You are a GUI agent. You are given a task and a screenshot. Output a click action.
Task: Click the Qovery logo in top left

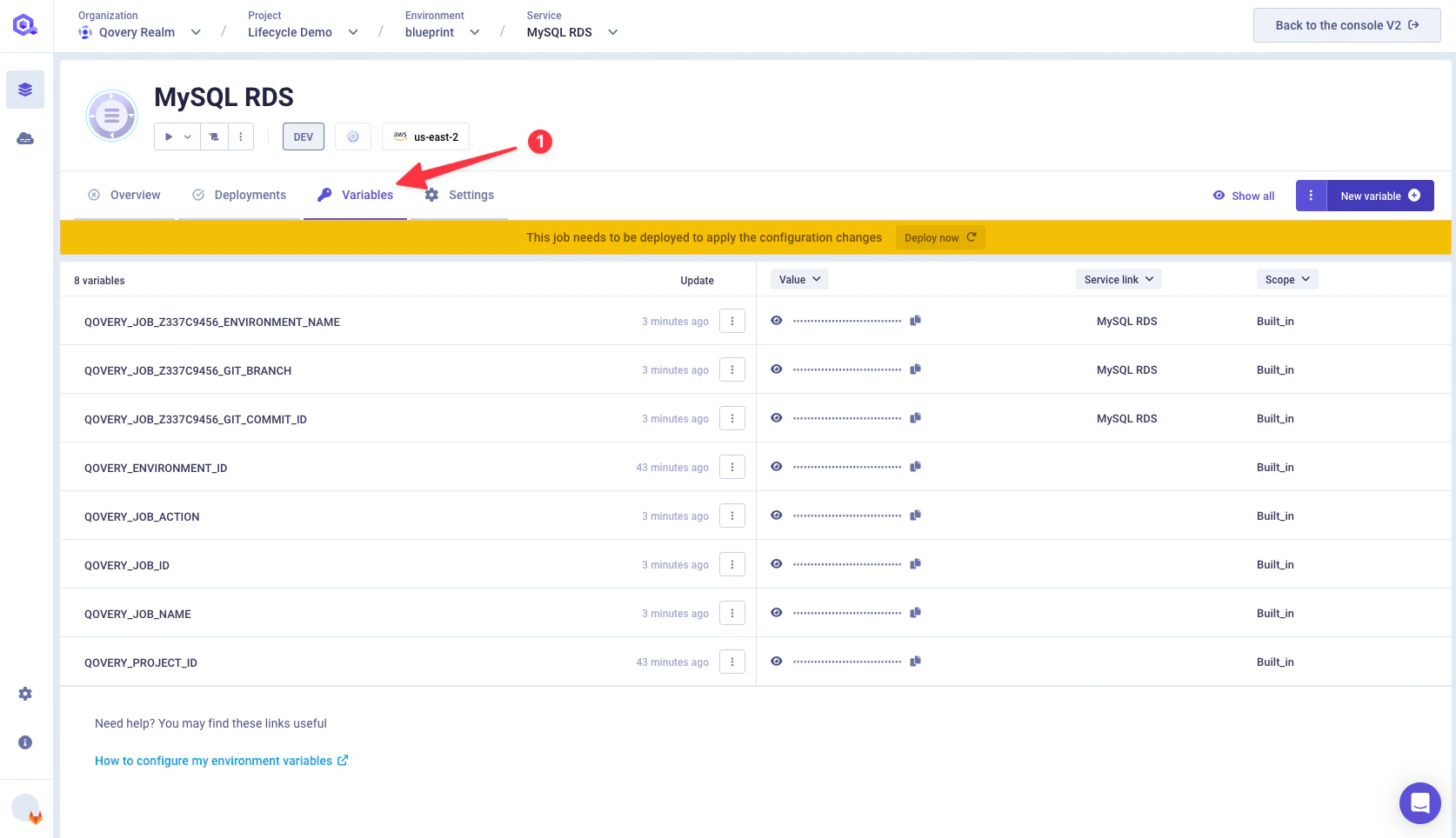click(x=25, y=24)
